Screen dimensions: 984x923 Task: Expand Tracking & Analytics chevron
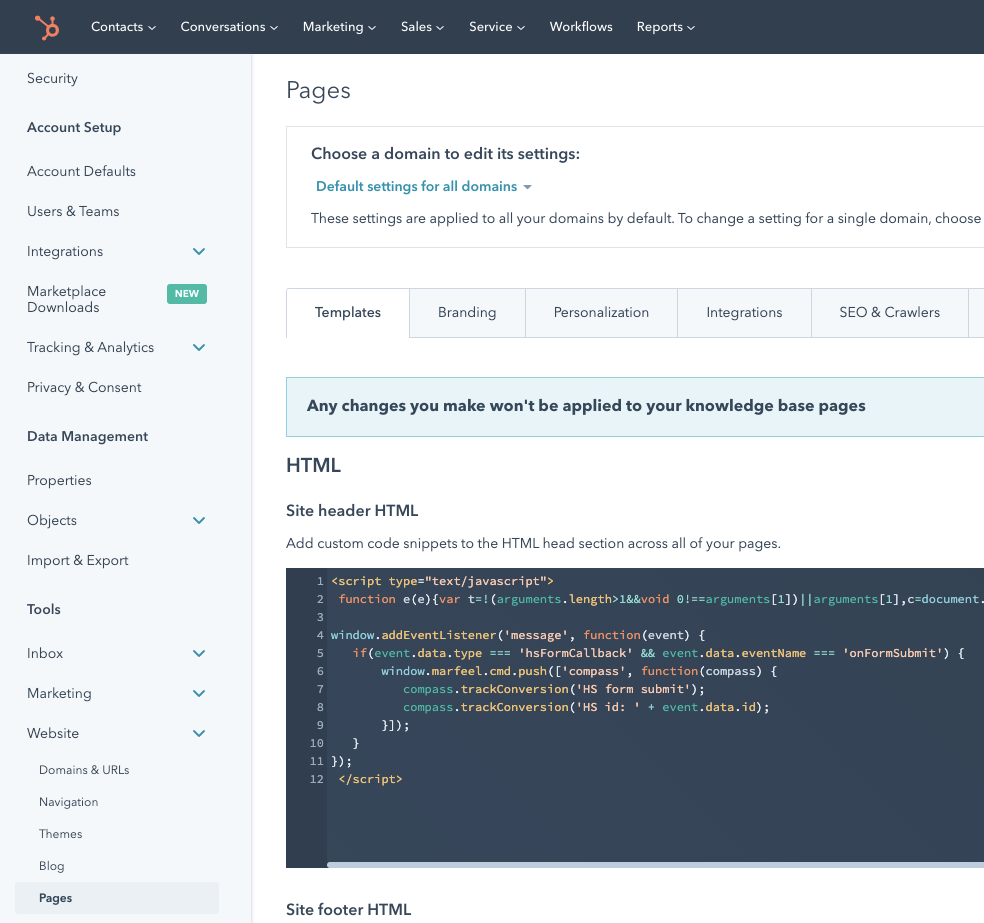199,348
